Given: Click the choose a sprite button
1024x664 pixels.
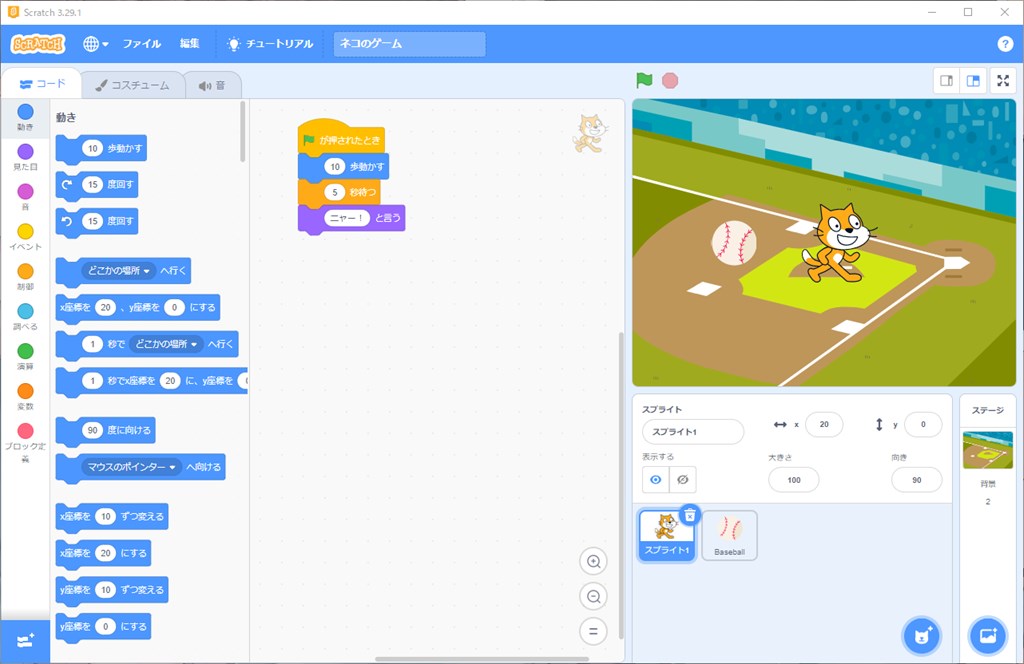Looking at the screenshot, I should point(921,635).
